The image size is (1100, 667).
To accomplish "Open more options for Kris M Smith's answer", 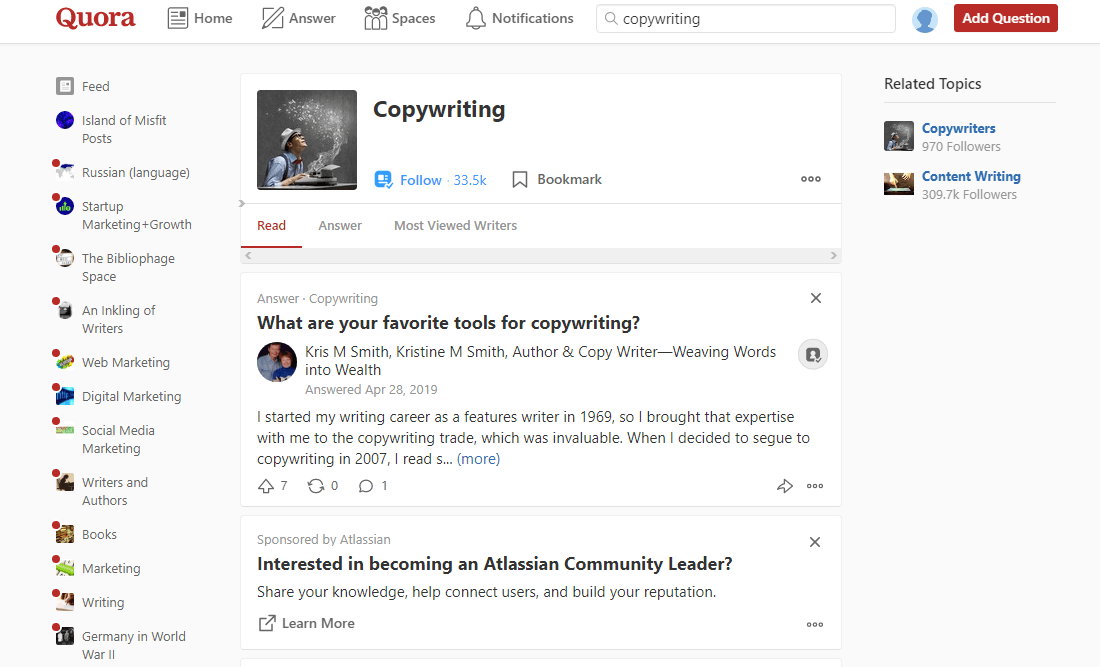I will [814, 485].
